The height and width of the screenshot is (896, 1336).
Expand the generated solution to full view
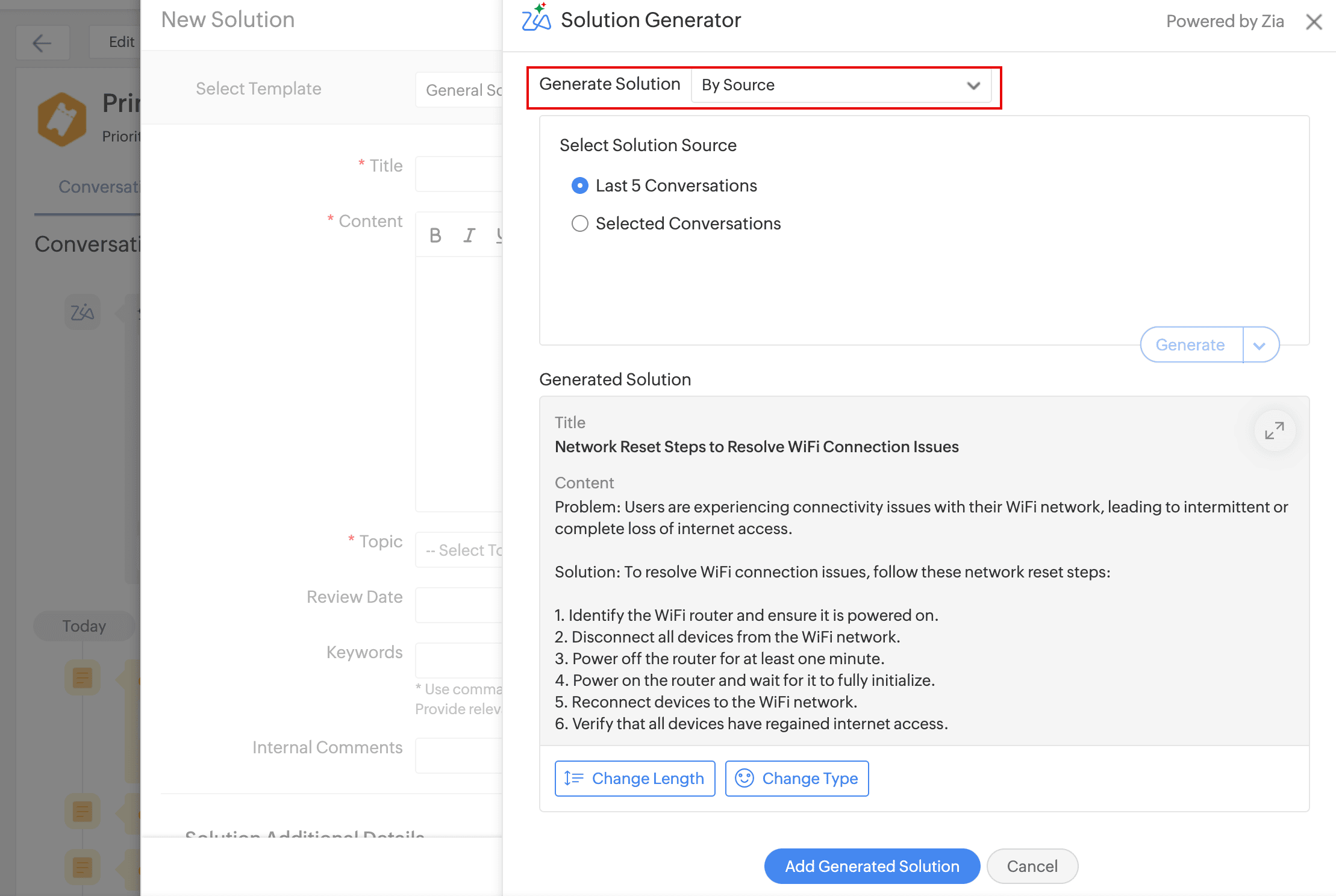[x=1274, y=431]
